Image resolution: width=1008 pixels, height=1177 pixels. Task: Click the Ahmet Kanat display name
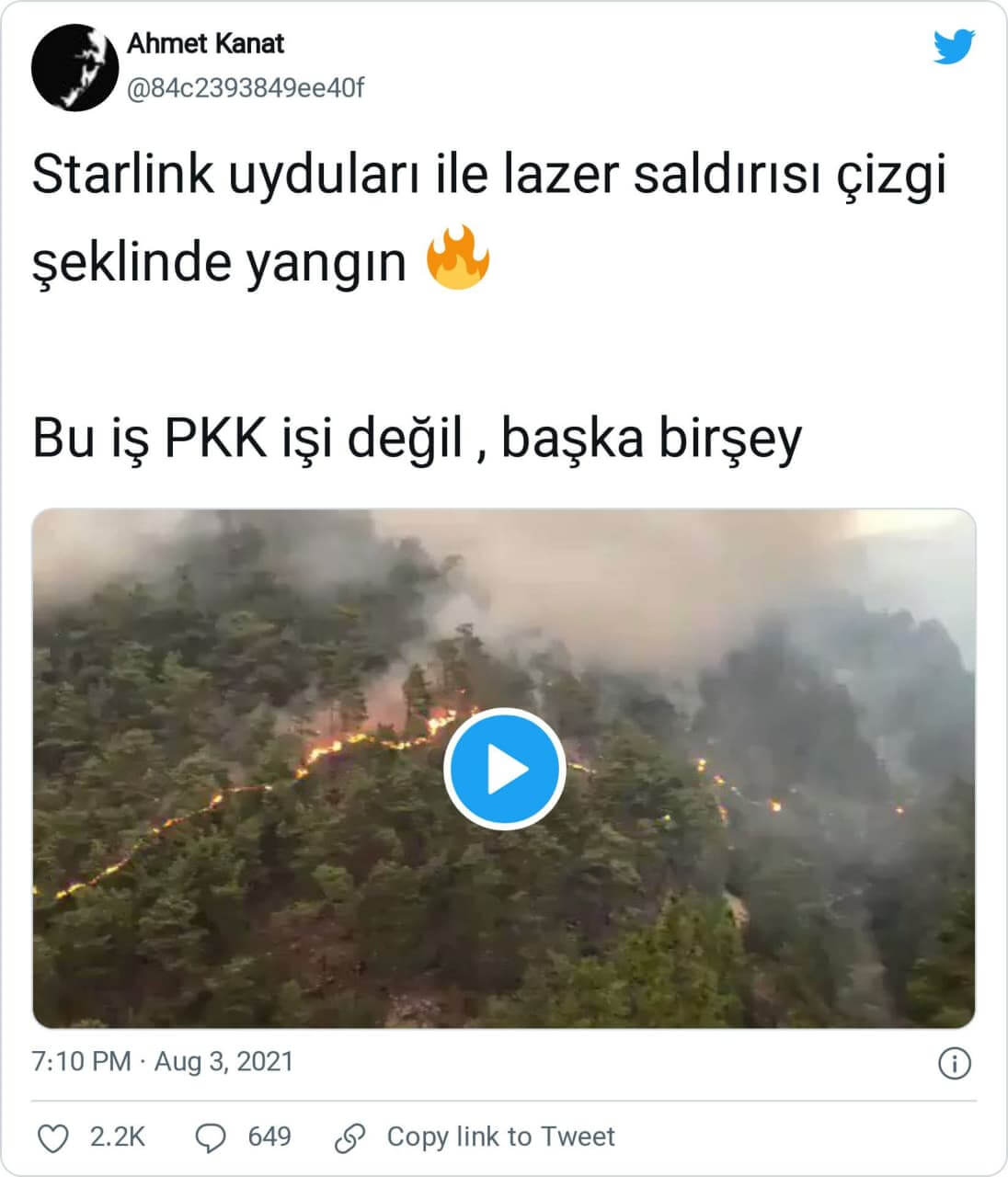[205, 43]
